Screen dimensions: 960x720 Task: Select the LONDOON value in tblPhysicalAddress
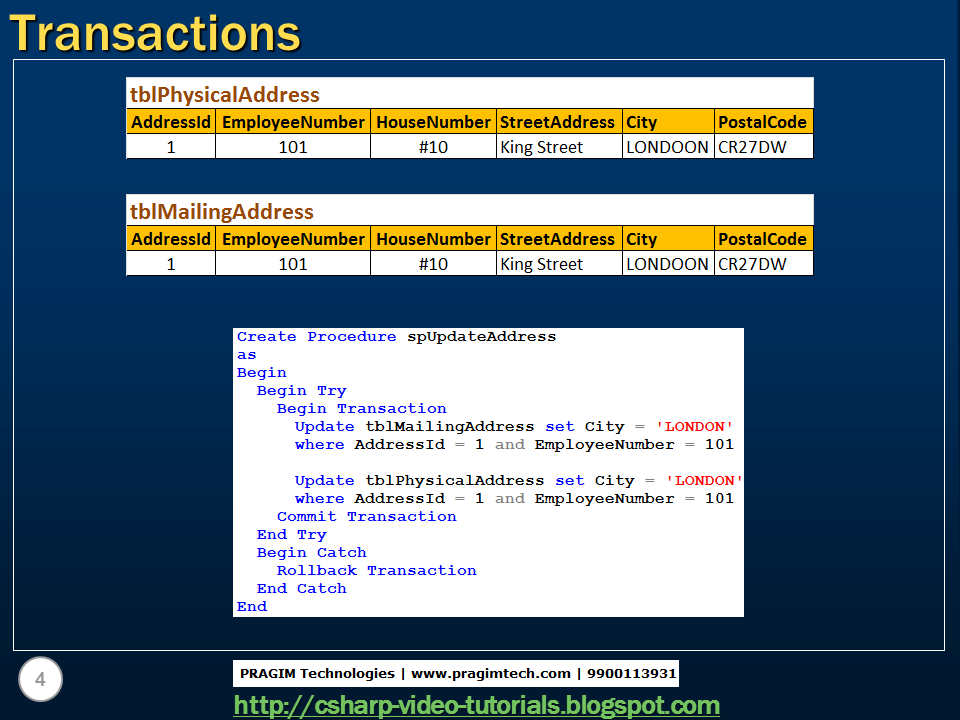(666, 147)
